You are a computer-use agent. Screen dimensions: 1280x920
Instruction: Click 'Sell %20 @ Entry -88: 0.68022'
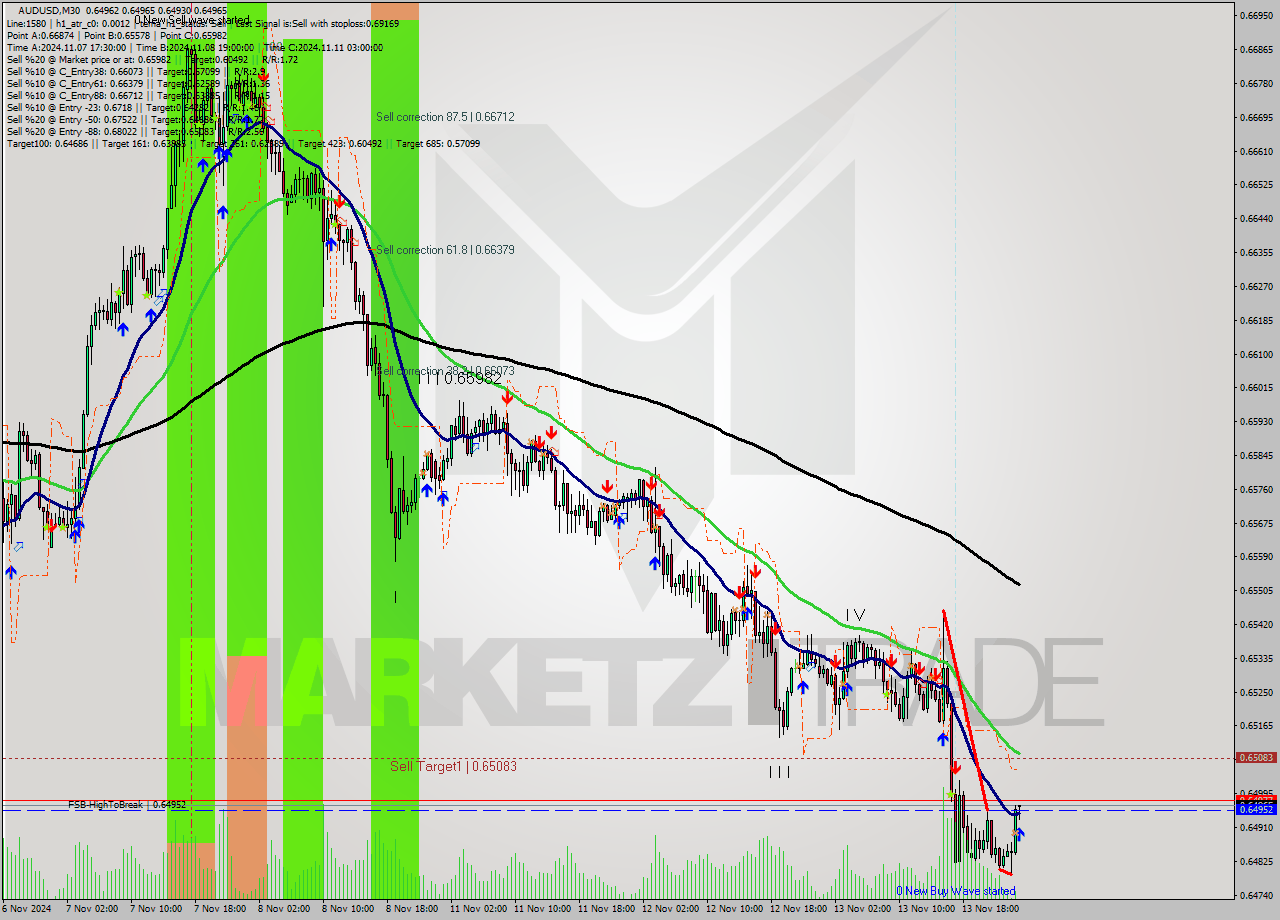tap(71, 131)
